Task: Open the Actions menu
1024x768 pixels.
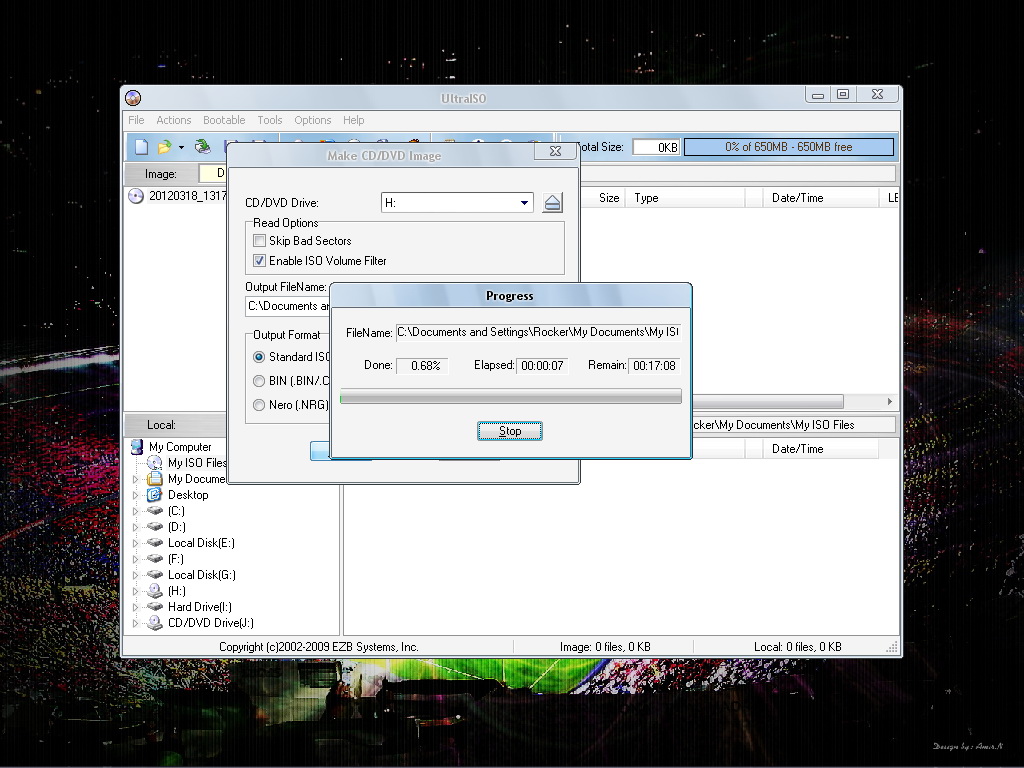Action: (174, 120)
